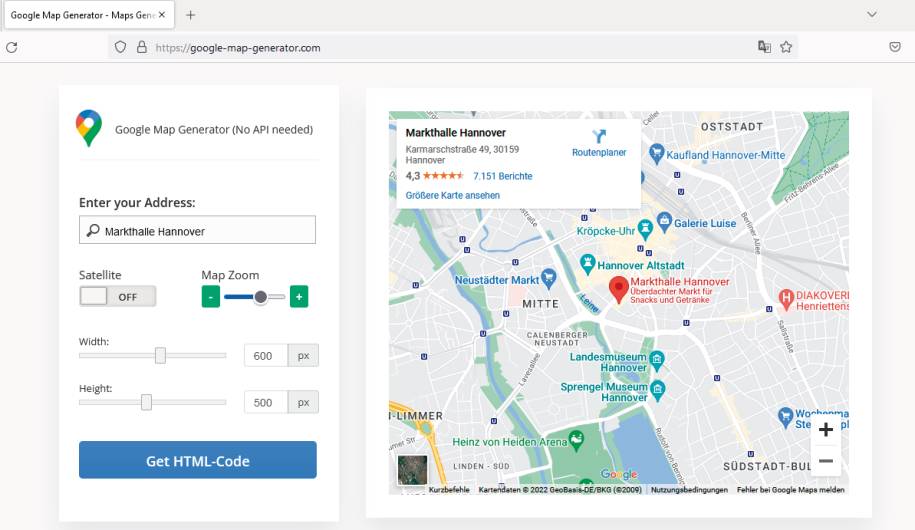915x530 pixels.
Task: Click the OSTSTADT district label
Action: (x=732, y=127)
